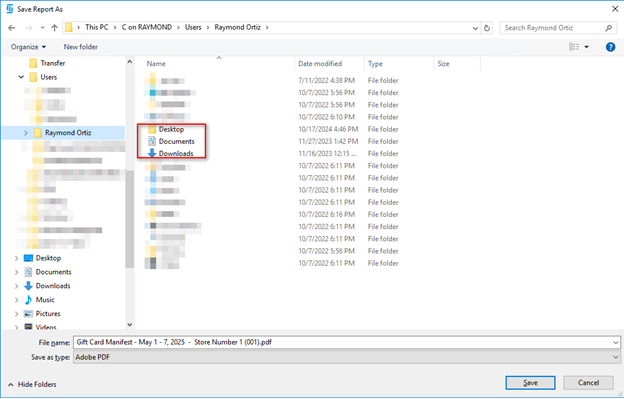Viewport: 624px width, 399px height.
Task: Go back with the Back arrow
Action: tap(12, 27)
